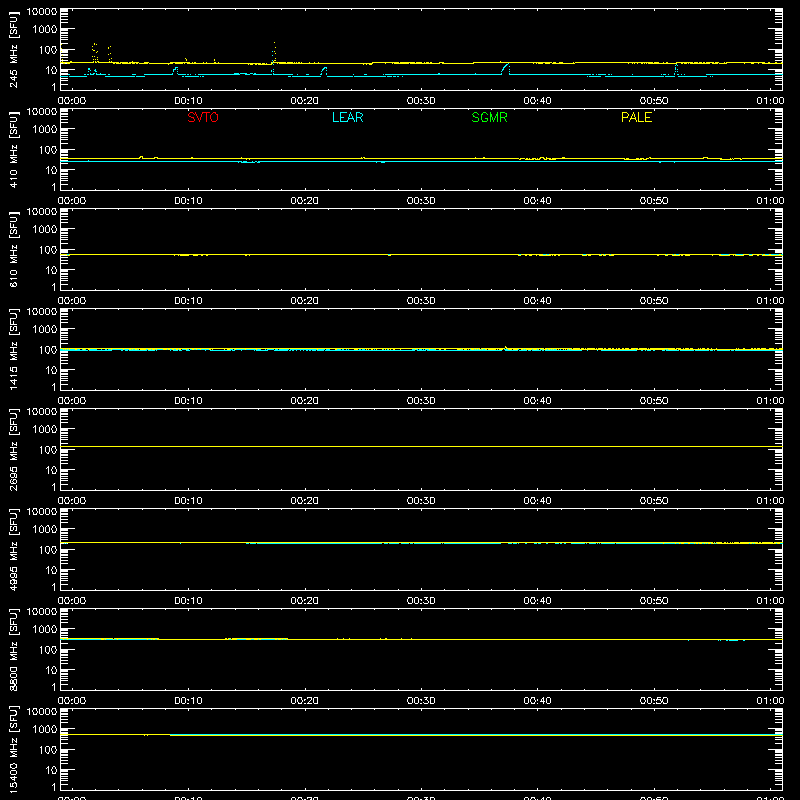Viewport: 800px width, 800px height.
Task: Click 00:10 time label under 245 MHz plot
Action: pyautogui.click(x=188, y=101)
